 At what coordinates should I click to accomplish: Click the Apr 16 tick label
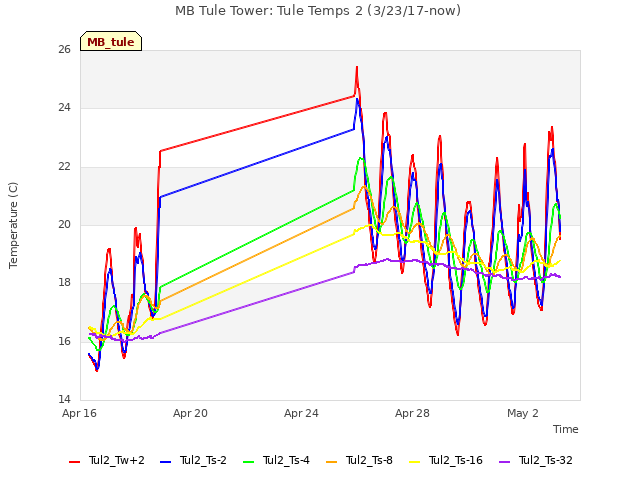tap(80, 413)
